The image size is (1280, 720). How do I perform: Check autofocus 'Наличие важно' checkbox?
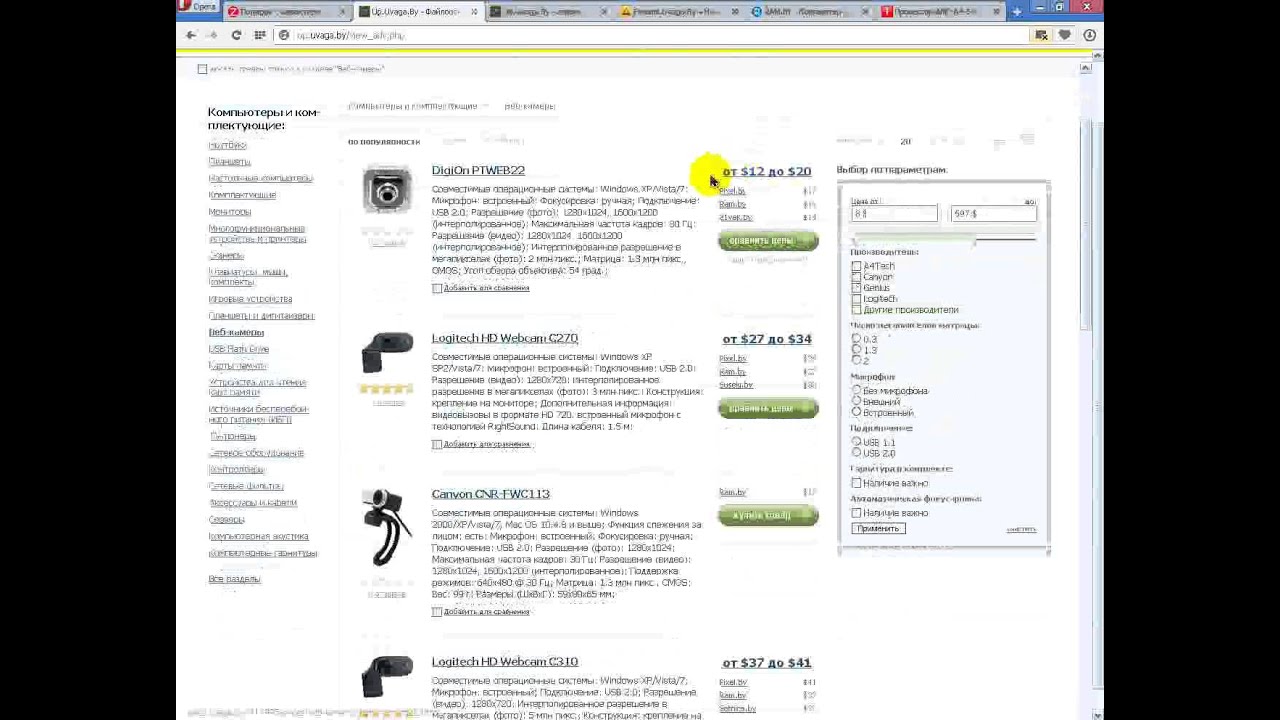point(856,513)
